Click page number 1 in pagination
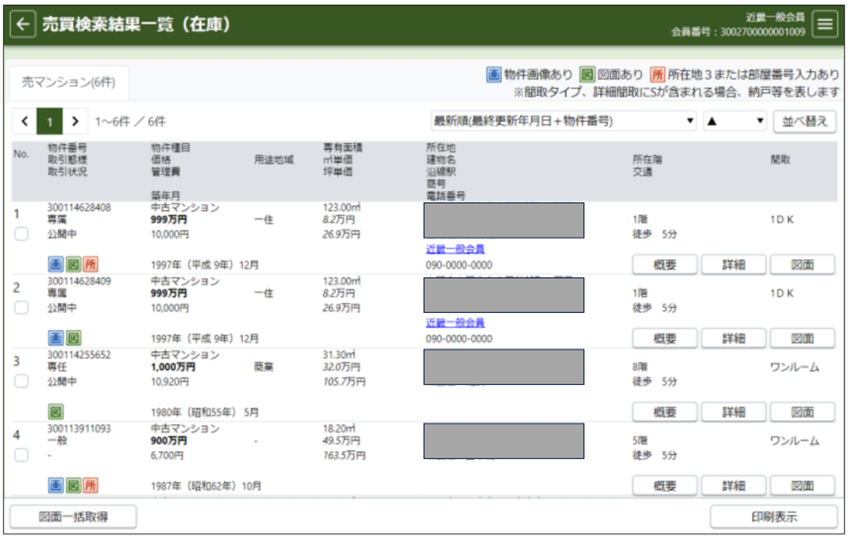 coord(49,121)
